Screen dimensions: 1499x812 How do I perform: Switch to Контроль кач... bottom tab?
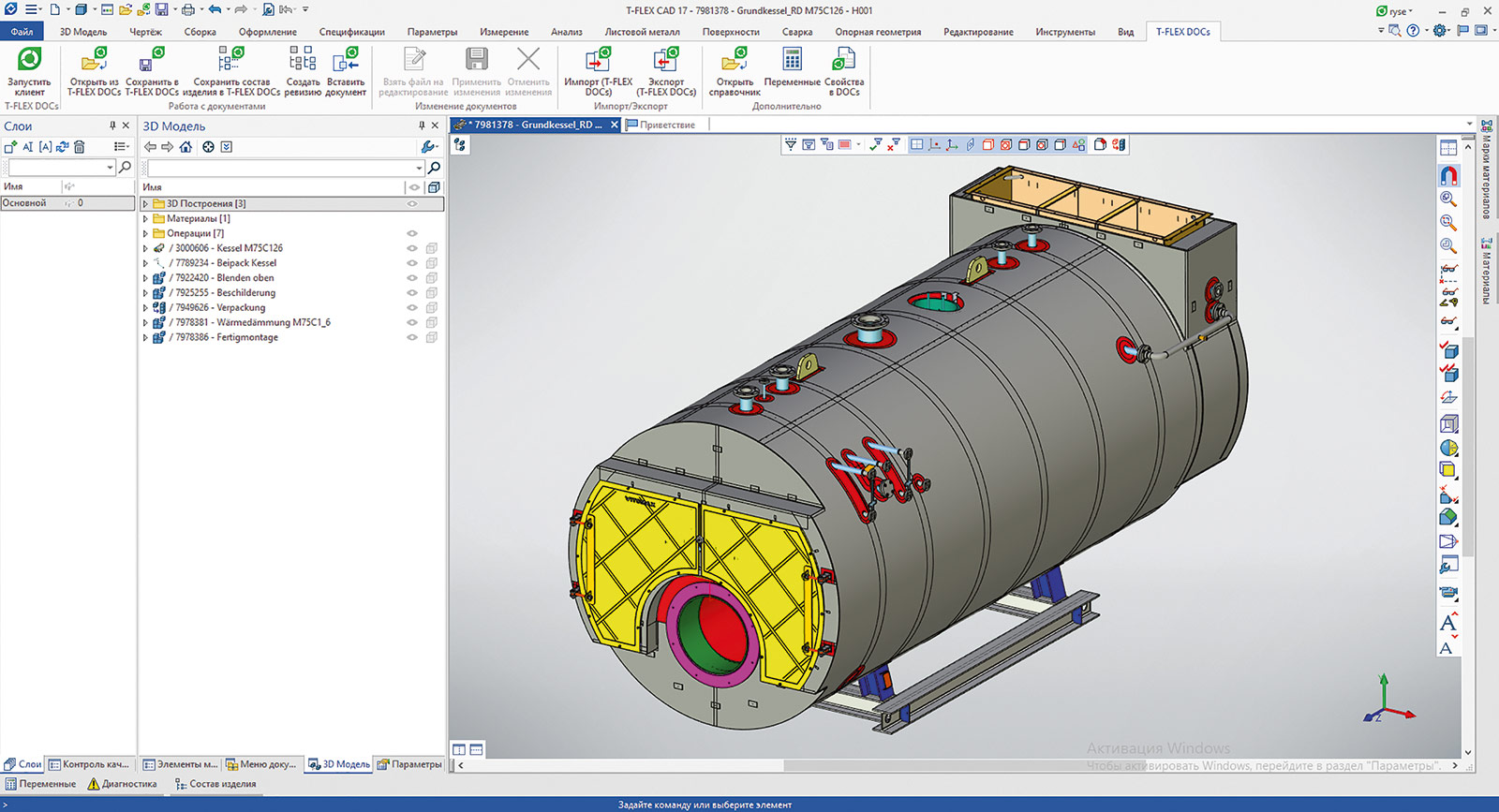[x=90, y=764]
